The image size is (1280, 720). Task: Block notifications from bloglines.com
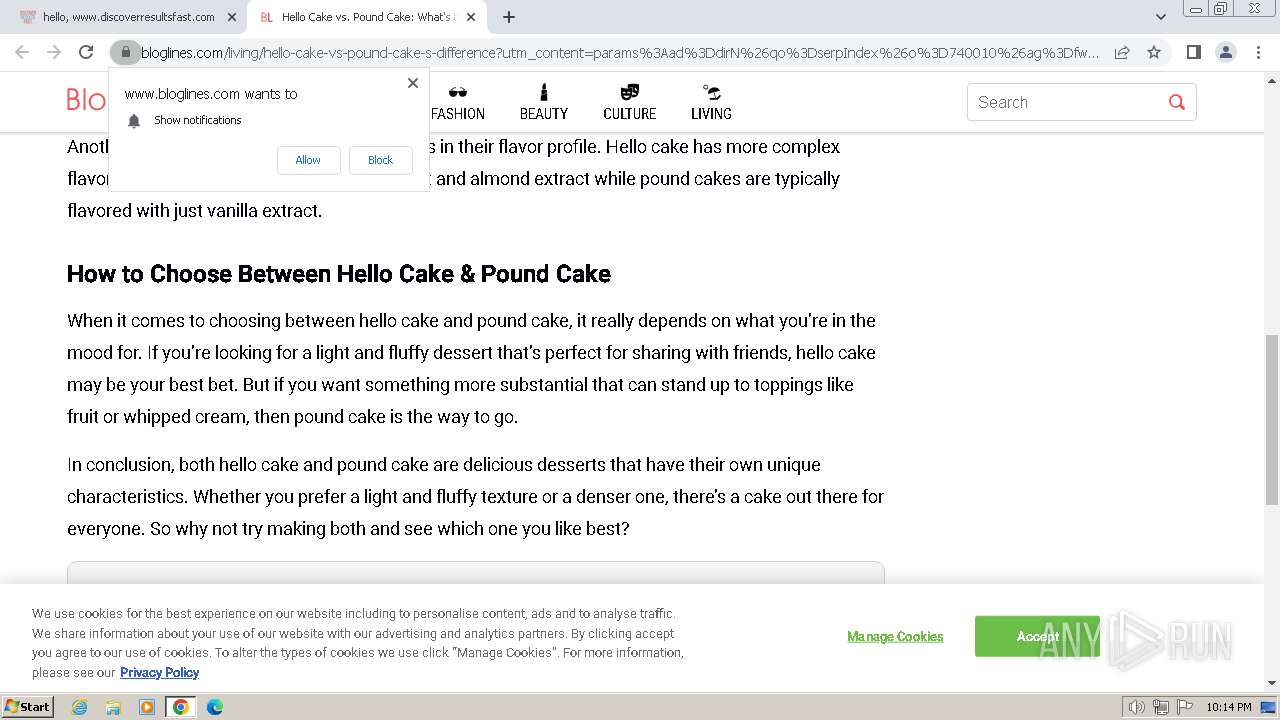(x=380, y=160)
